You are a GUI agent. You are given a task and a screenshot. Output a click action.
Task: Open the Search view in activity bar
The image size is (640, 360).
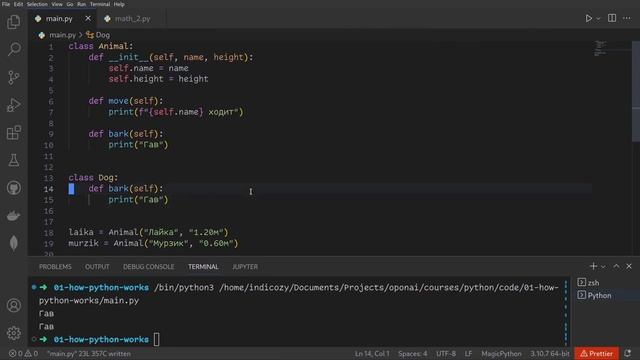[x=13, y=49]
